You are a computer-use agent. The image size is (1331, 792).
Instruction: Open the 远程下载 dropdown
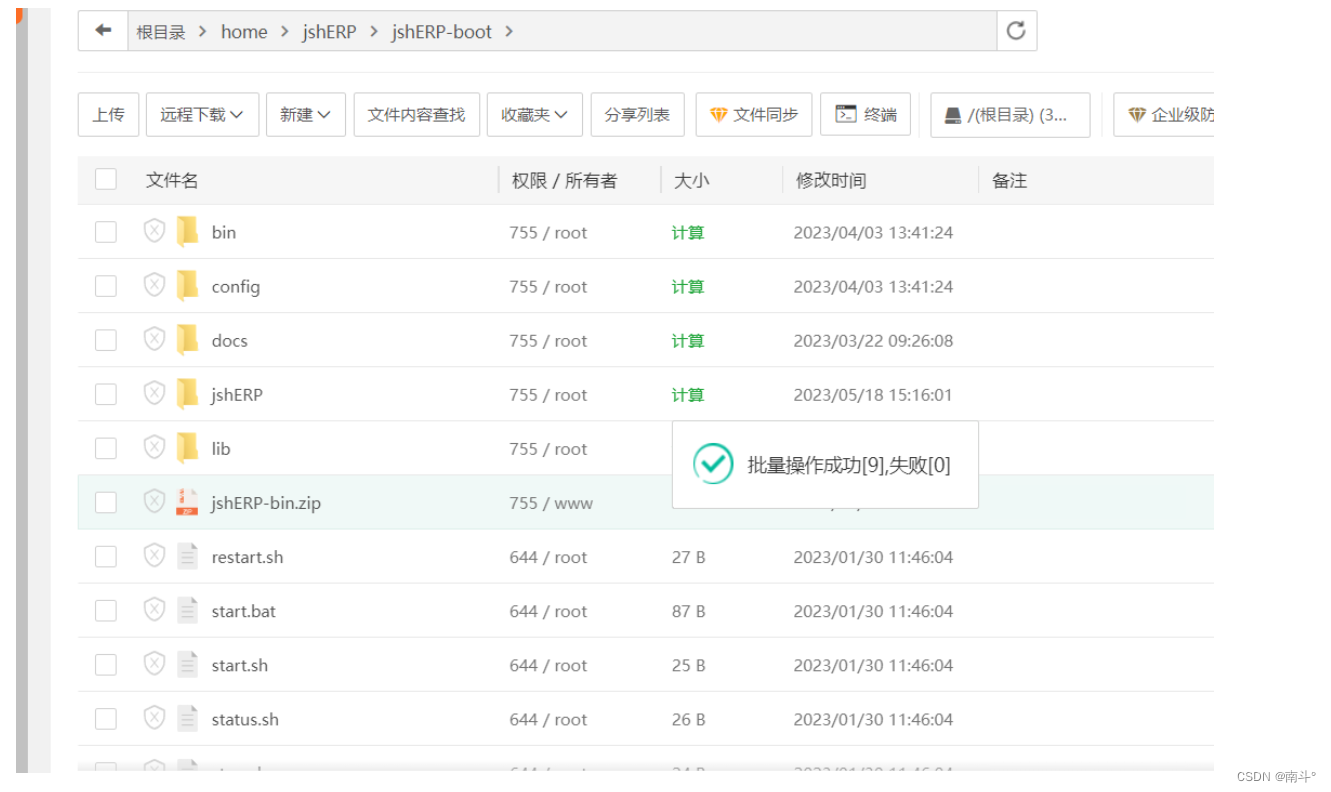pos(202,115)
